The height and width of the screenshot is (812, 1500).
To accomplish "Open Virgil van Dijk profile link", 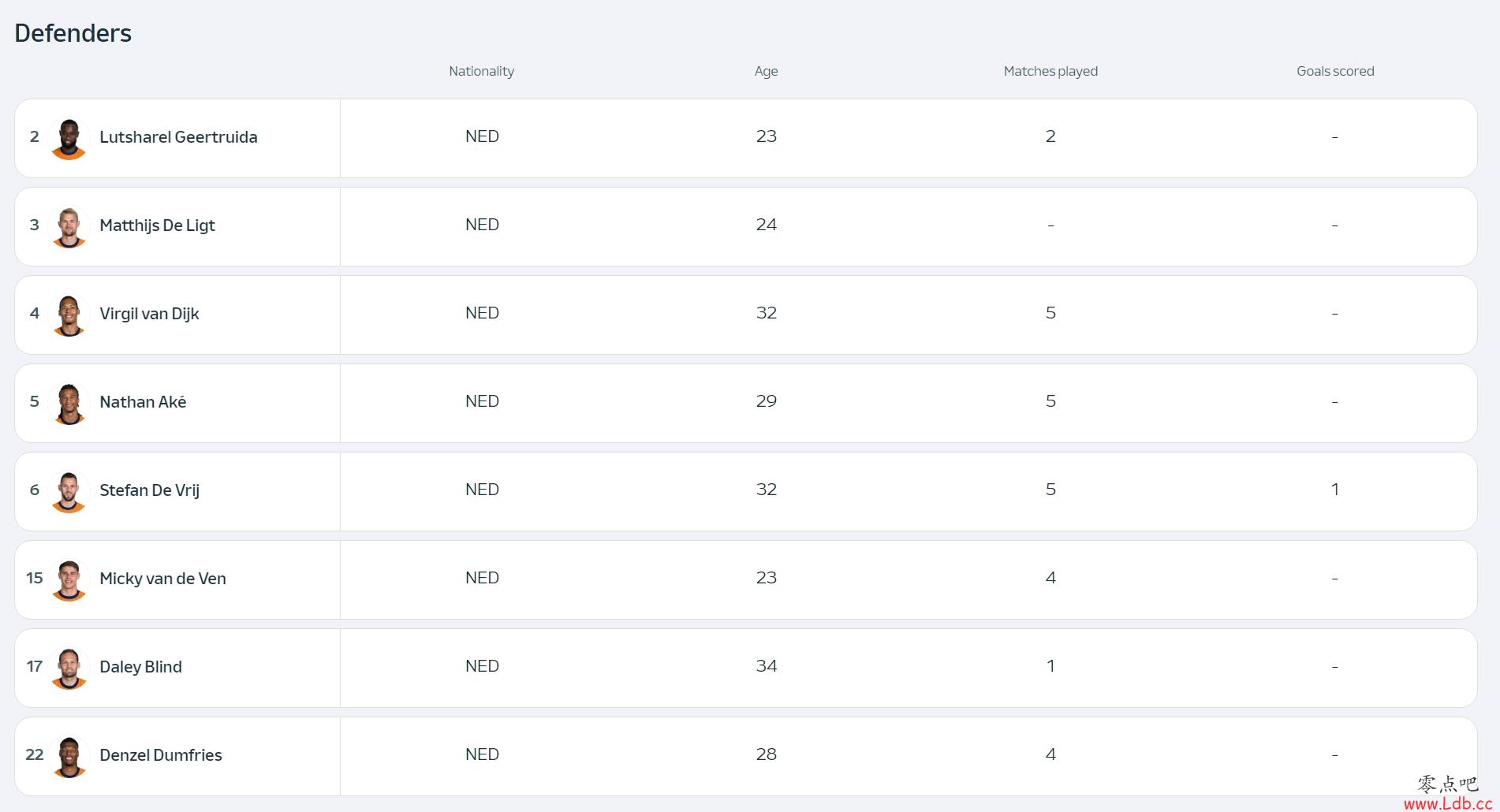I will (149, 314).
